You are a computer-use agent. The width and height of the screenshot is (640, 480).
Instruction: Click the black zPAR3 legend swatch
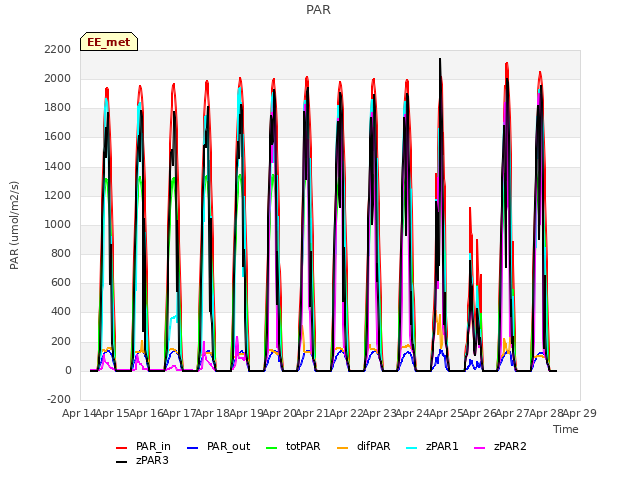coord(122,462)
